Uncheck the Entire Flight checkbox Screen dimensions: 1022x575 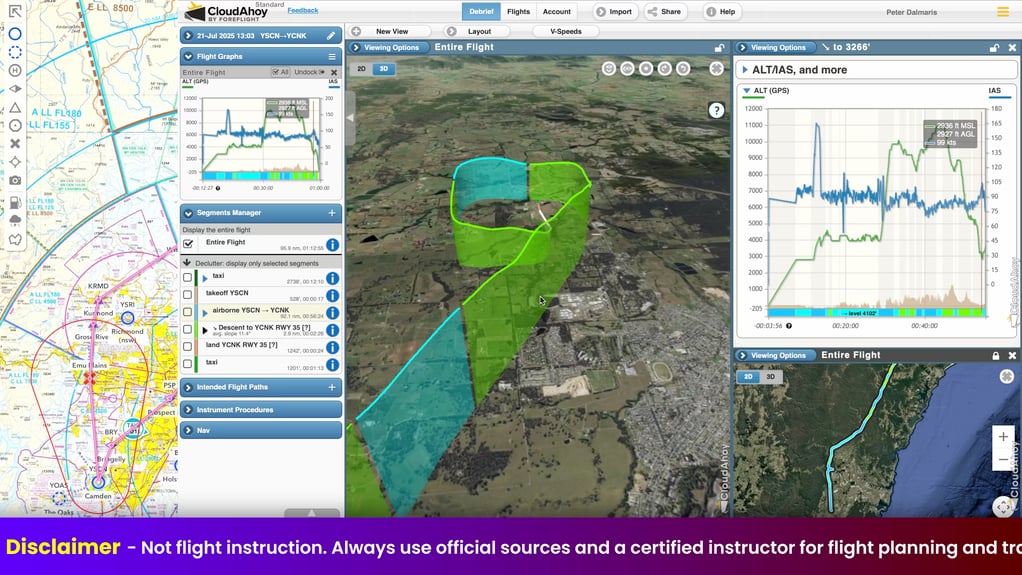[x=188, y=243]
